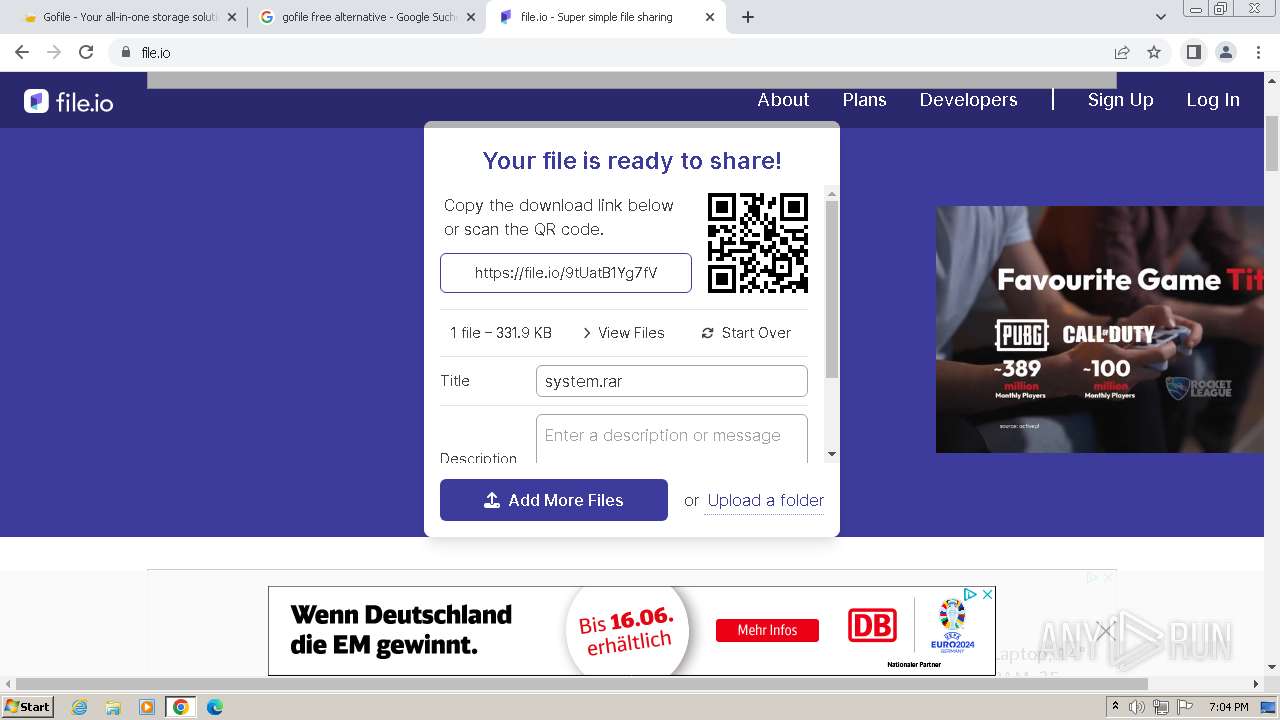The image size is (1280, 720).
Task: Toggle the browser side panel
Action: tap(1193, 52)
